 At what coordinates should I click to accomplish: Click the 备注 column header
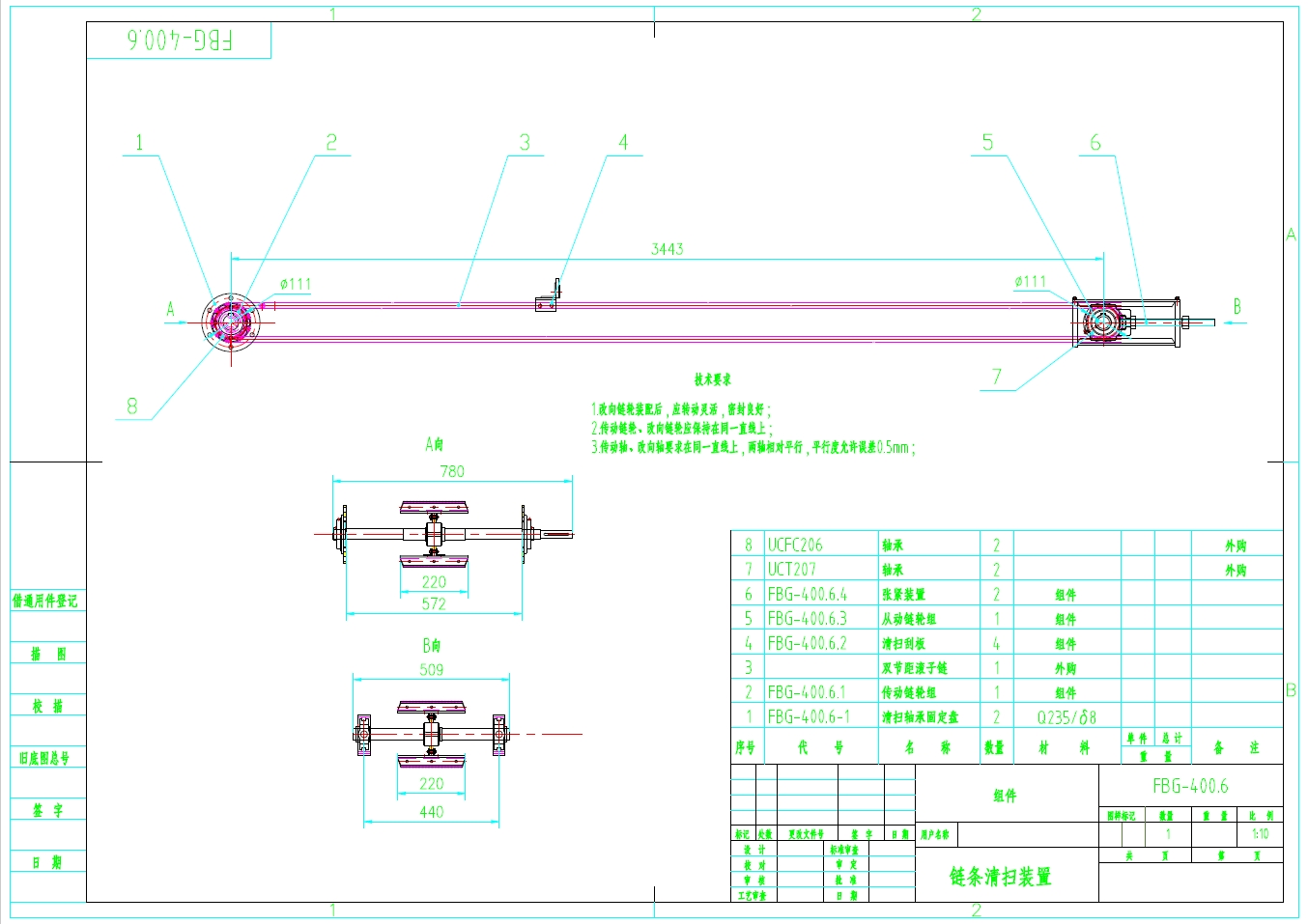[x=1237, y=746]
